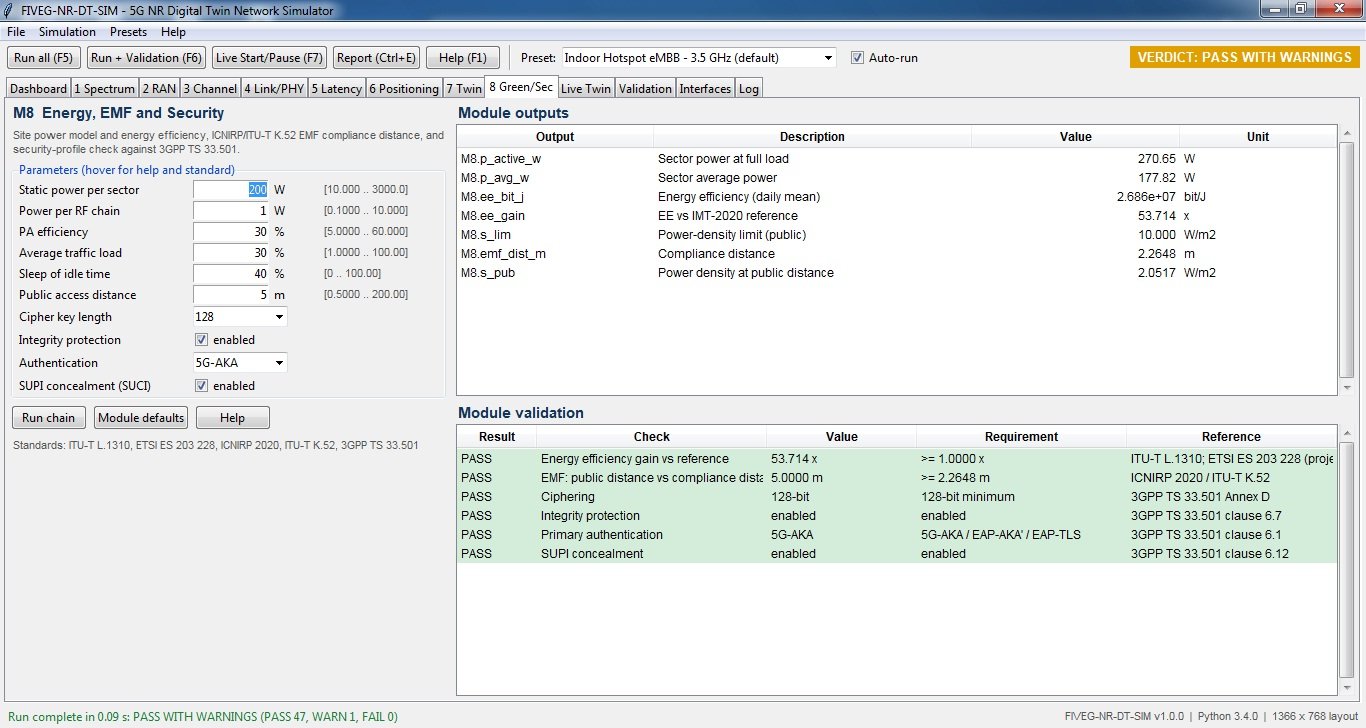
Task: Open the 3 Channel tab
Action: point(211,89)
